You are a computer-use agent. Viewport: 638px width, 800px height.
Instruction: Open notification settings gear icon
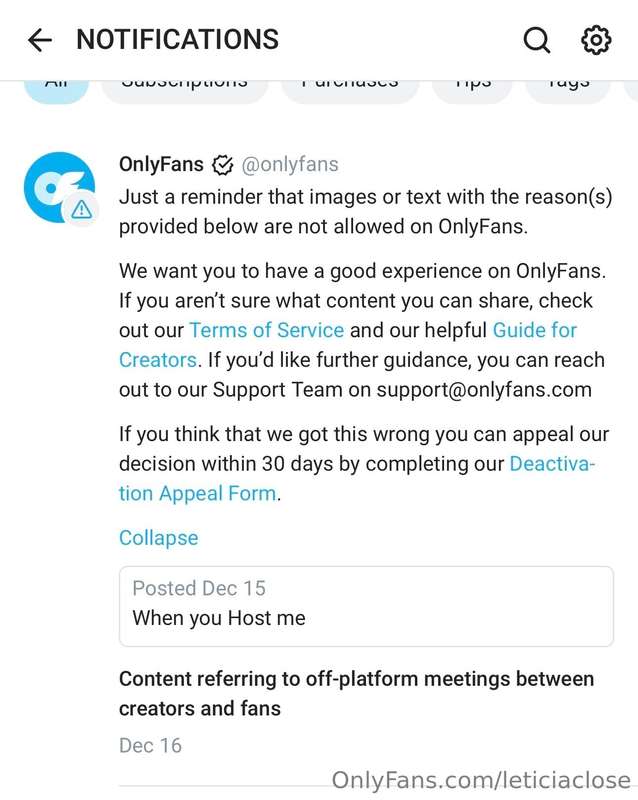pos(596,40)
